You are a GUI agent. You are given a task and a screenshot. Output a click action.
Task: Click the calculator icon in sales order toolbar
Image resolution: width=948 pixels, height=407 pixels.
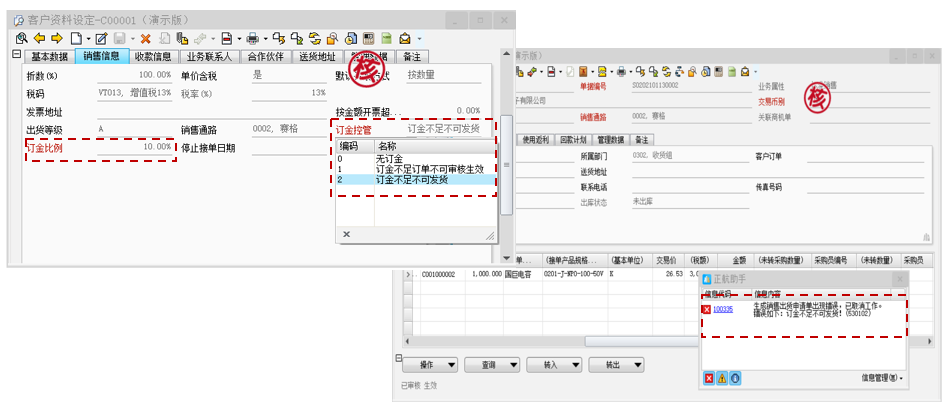(x=718, y=71)
